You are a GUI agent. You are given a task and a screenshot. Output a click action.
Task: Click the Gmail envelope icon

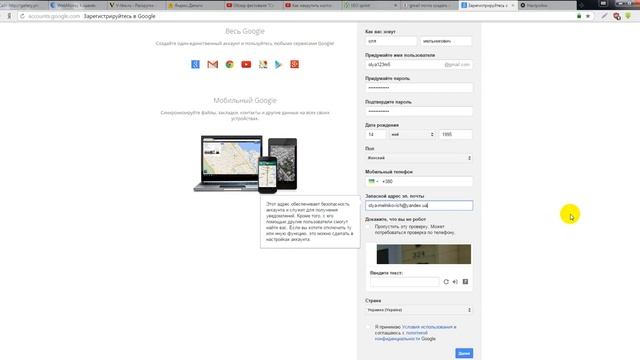pos(212,64)
